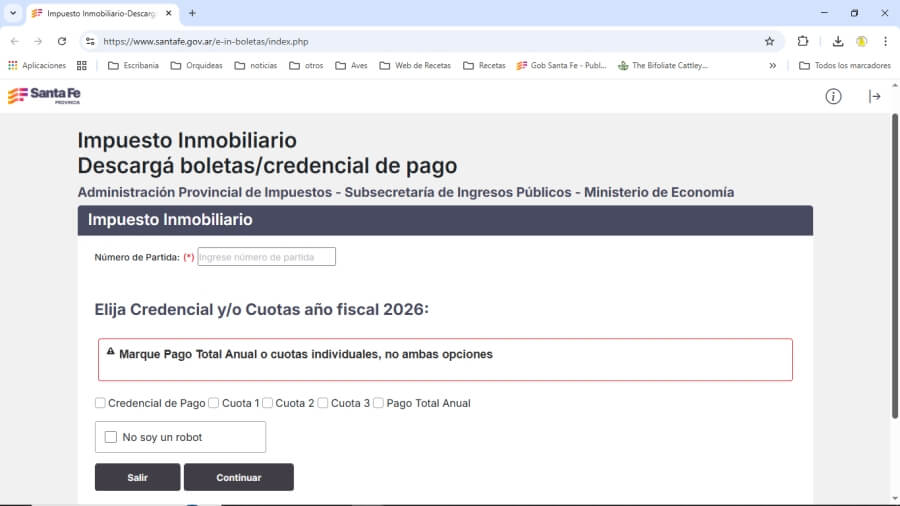Open the Chrome profile avatar
Screen dimensions: 900x506
click(861, 41)
